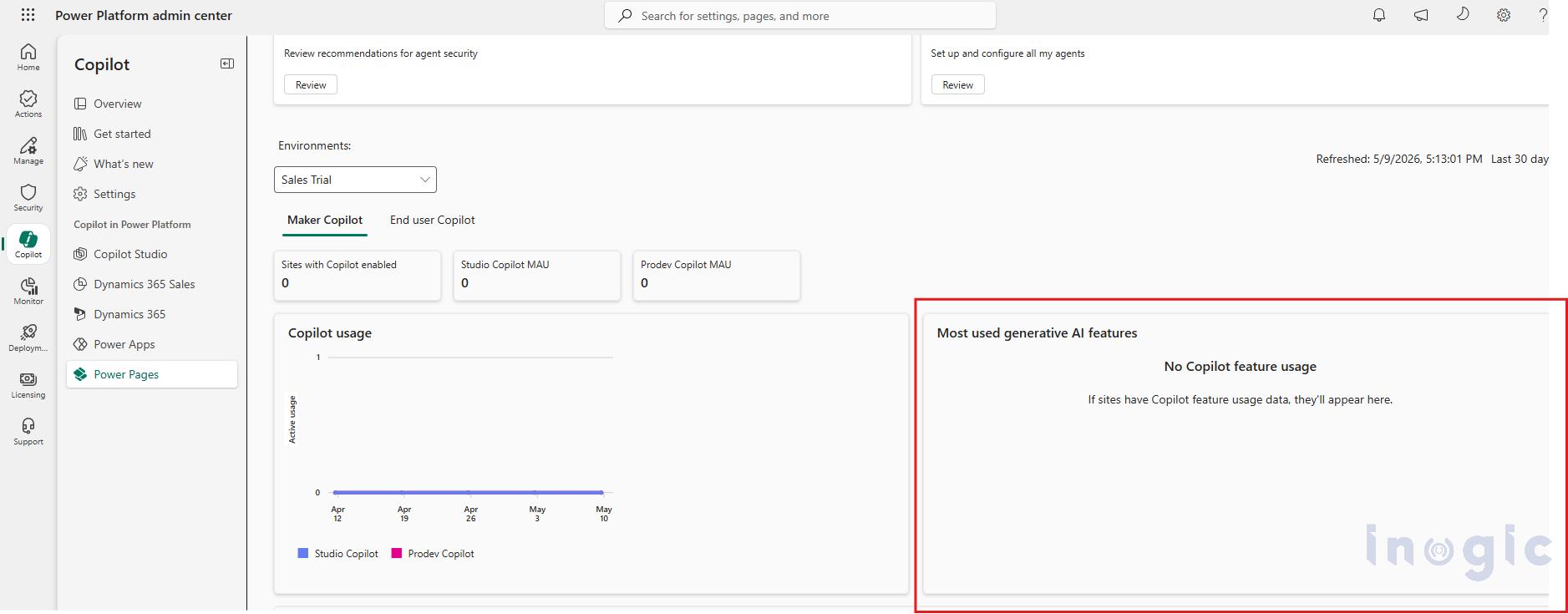
Task: Click the Prodev Copilot MAU card
Action: click(x=717, y=275)
